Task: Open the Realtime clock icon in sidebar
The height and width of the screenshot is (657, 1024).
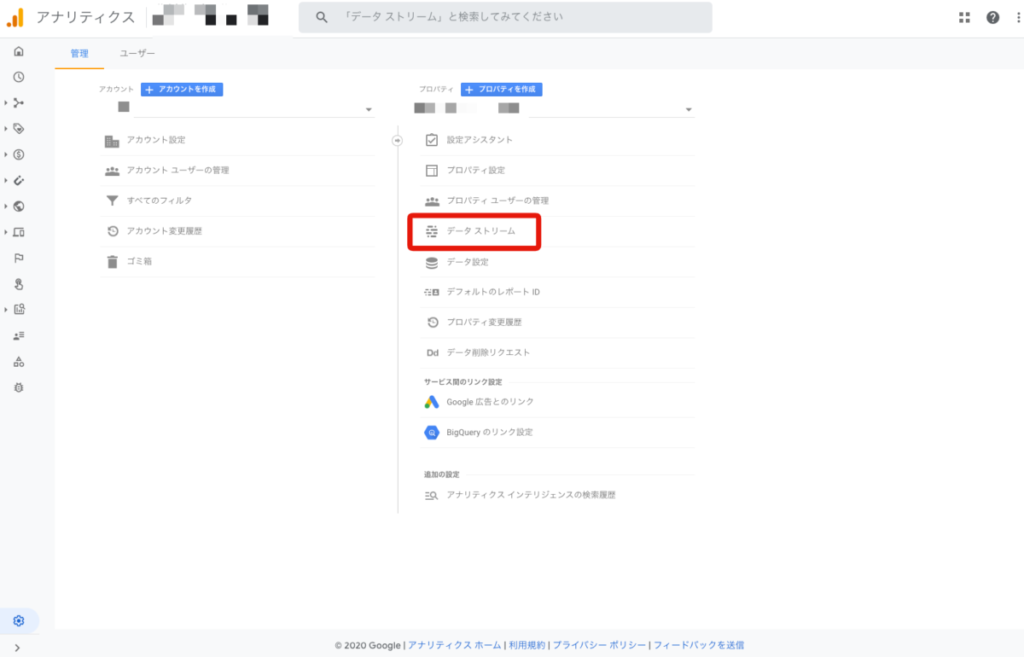Action: [19, 77]
